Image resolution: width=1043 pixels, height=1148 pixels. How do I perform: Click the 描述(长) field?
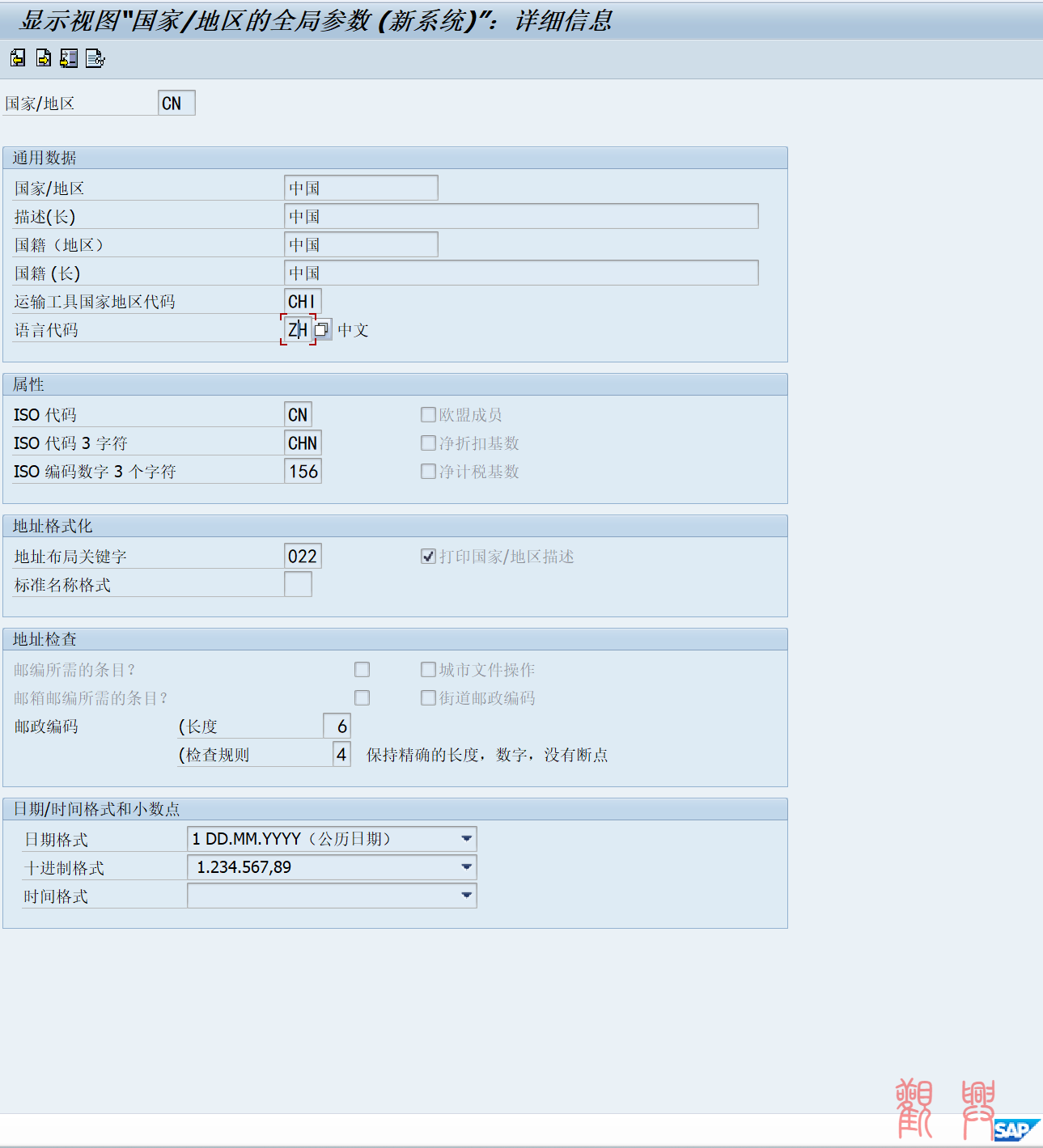pyautogui.click(x=521, y=216)
